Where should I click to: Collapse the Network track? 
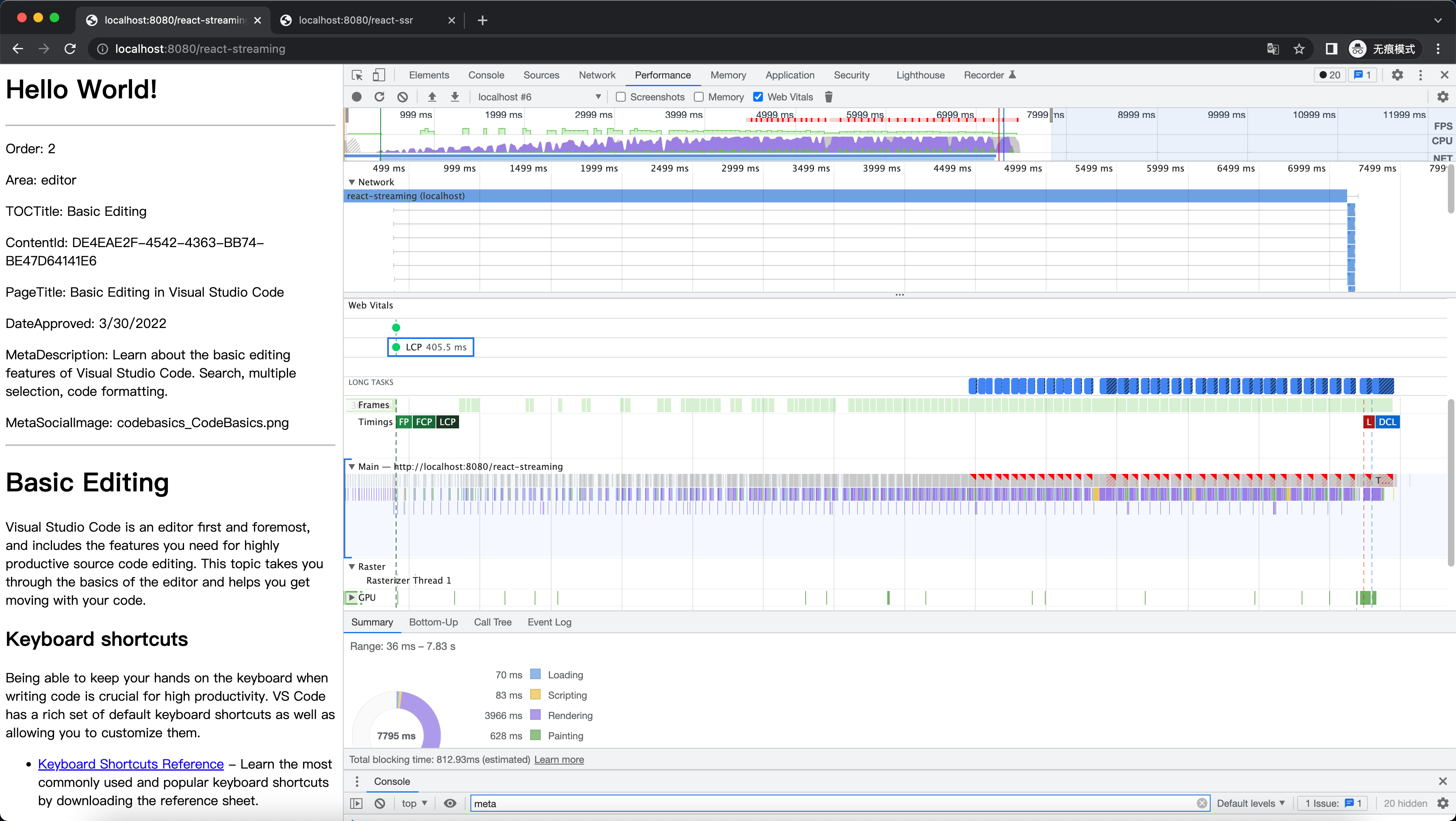[351, 182]
